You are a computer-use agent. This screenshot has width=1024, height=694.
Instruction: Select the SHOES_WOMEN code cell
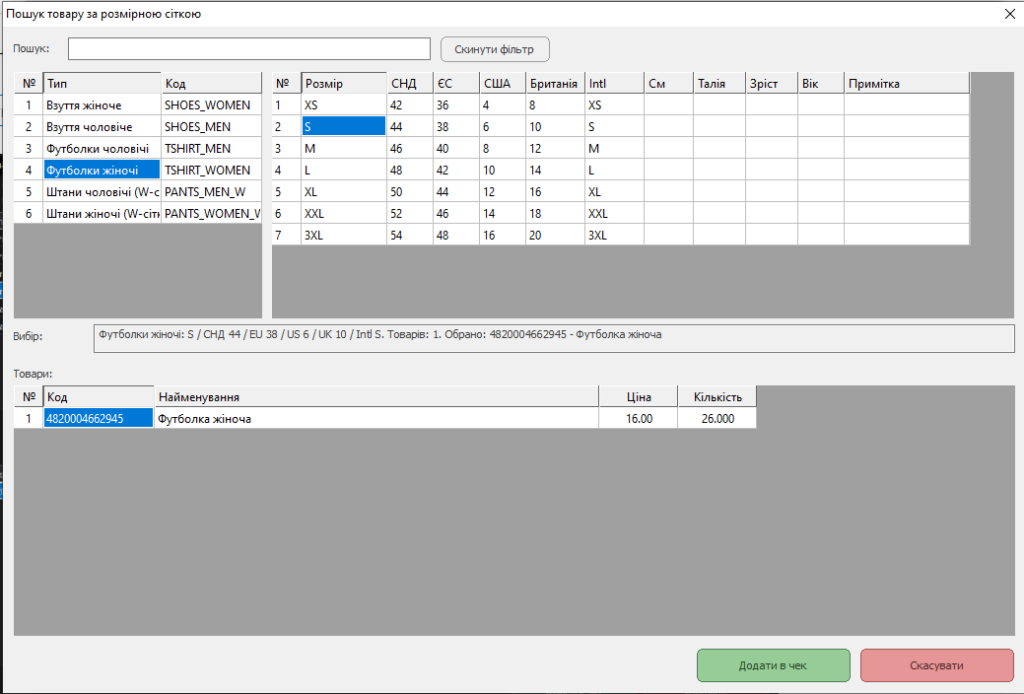(x=210, y=105)
